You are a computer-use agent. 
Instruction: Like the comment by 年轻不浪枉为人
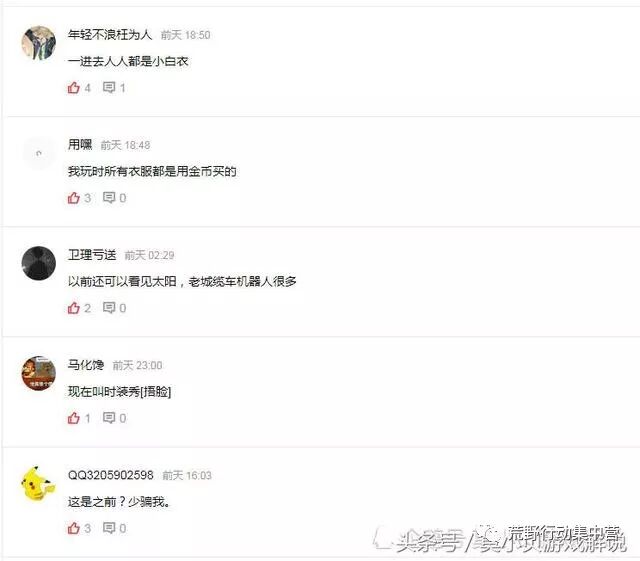[x=74, y=88]
